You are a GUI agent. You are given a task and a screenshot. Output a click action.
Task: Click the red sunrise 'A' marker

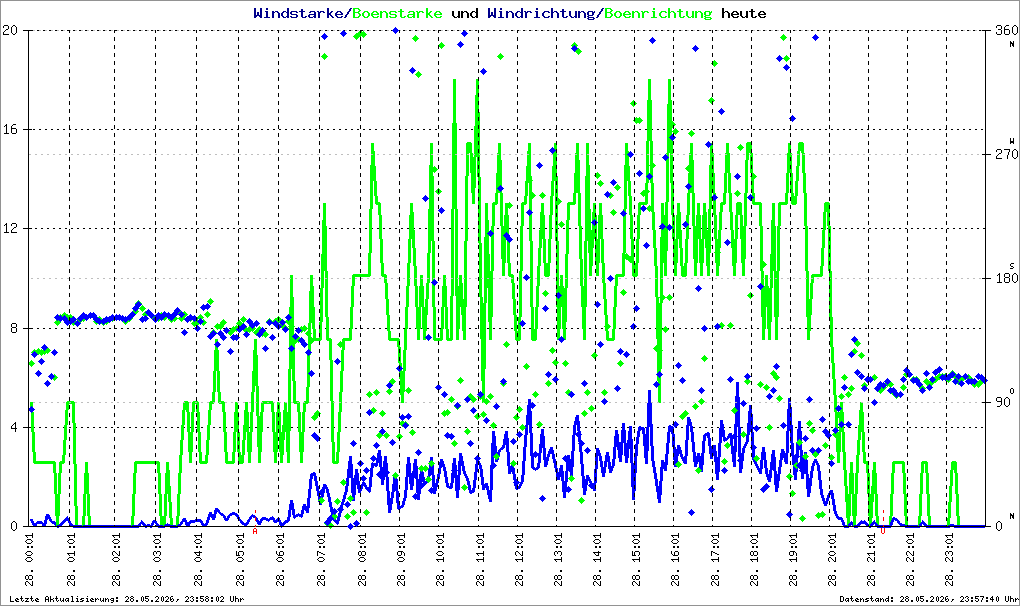(x=255, y=531)
